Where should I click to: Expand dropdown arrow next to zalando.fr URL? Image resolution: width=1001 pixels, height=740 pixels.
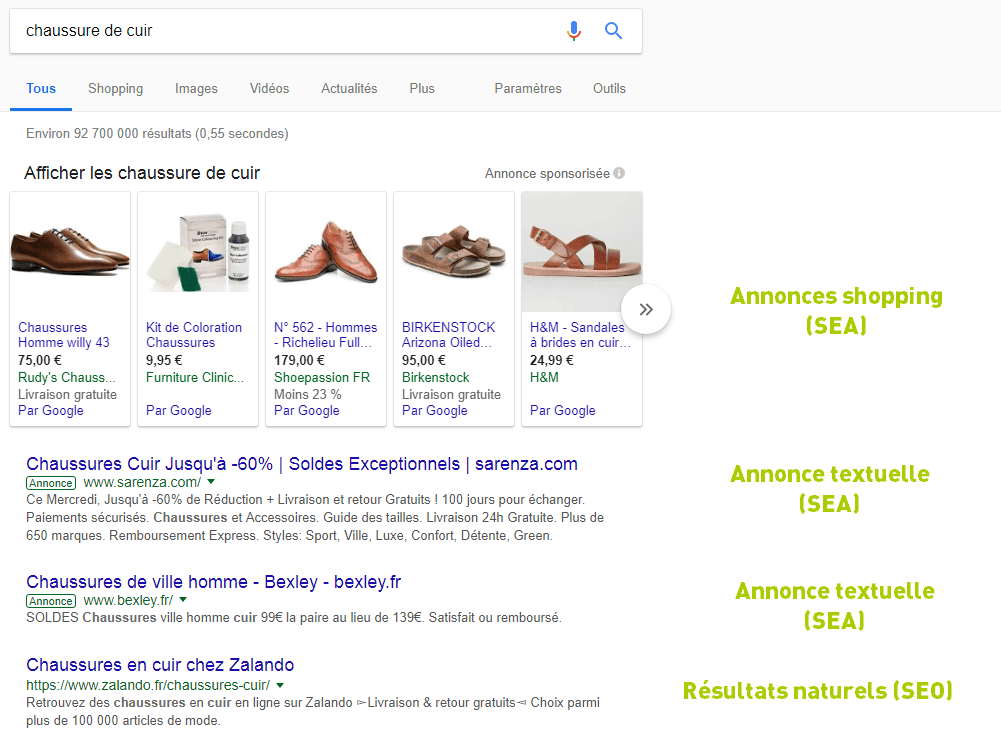[x=280, y=685]
